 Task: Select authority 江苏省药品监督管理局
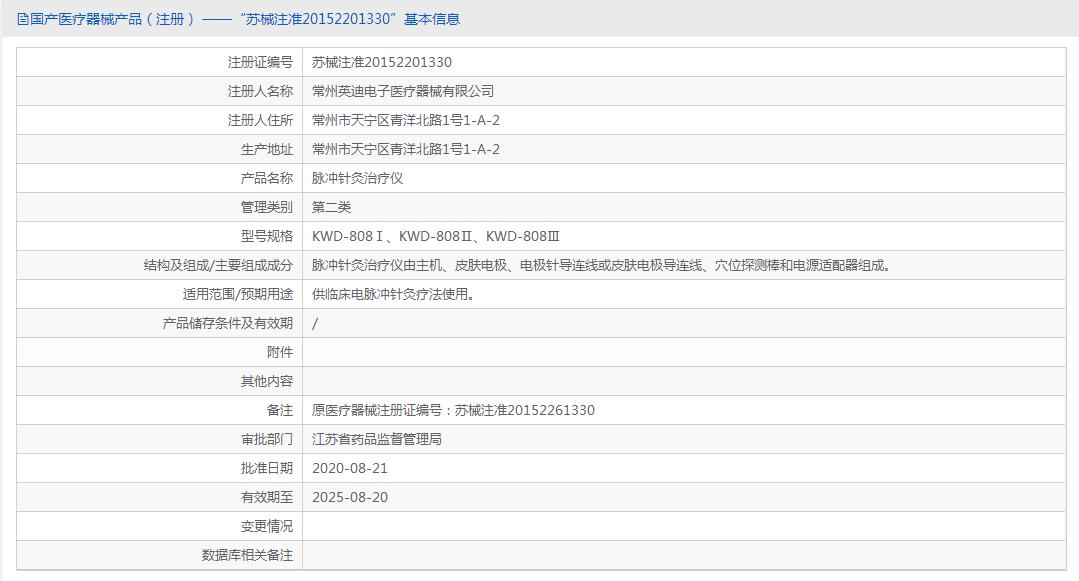click(x=376, y=439)
